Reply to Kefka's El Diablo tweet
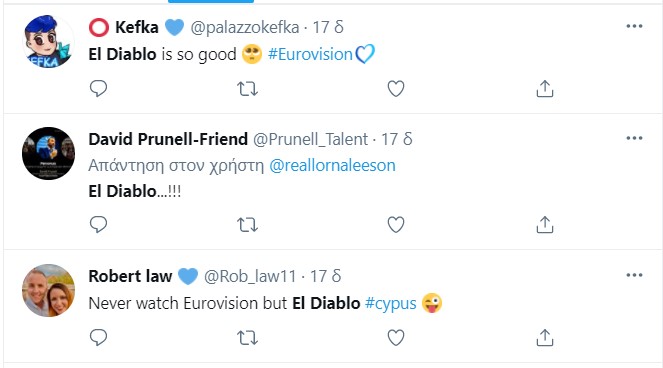Viewport: 663px width, 368px height. pos(99,89)
